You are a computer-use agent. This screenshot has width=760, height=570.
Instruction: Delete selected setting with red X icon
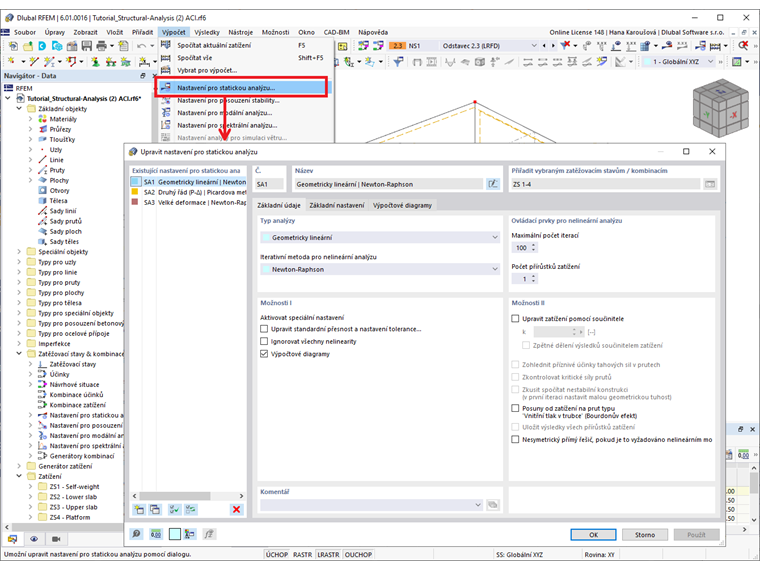click(237, 509)
